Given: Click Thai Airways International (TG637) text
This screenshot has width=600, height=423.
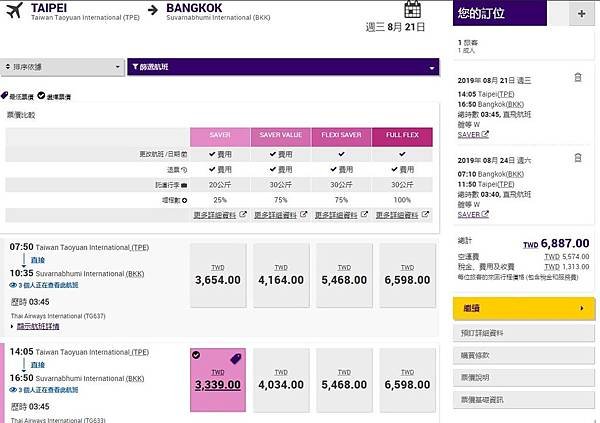Looking at the screenshot, I should coord(58,316).
